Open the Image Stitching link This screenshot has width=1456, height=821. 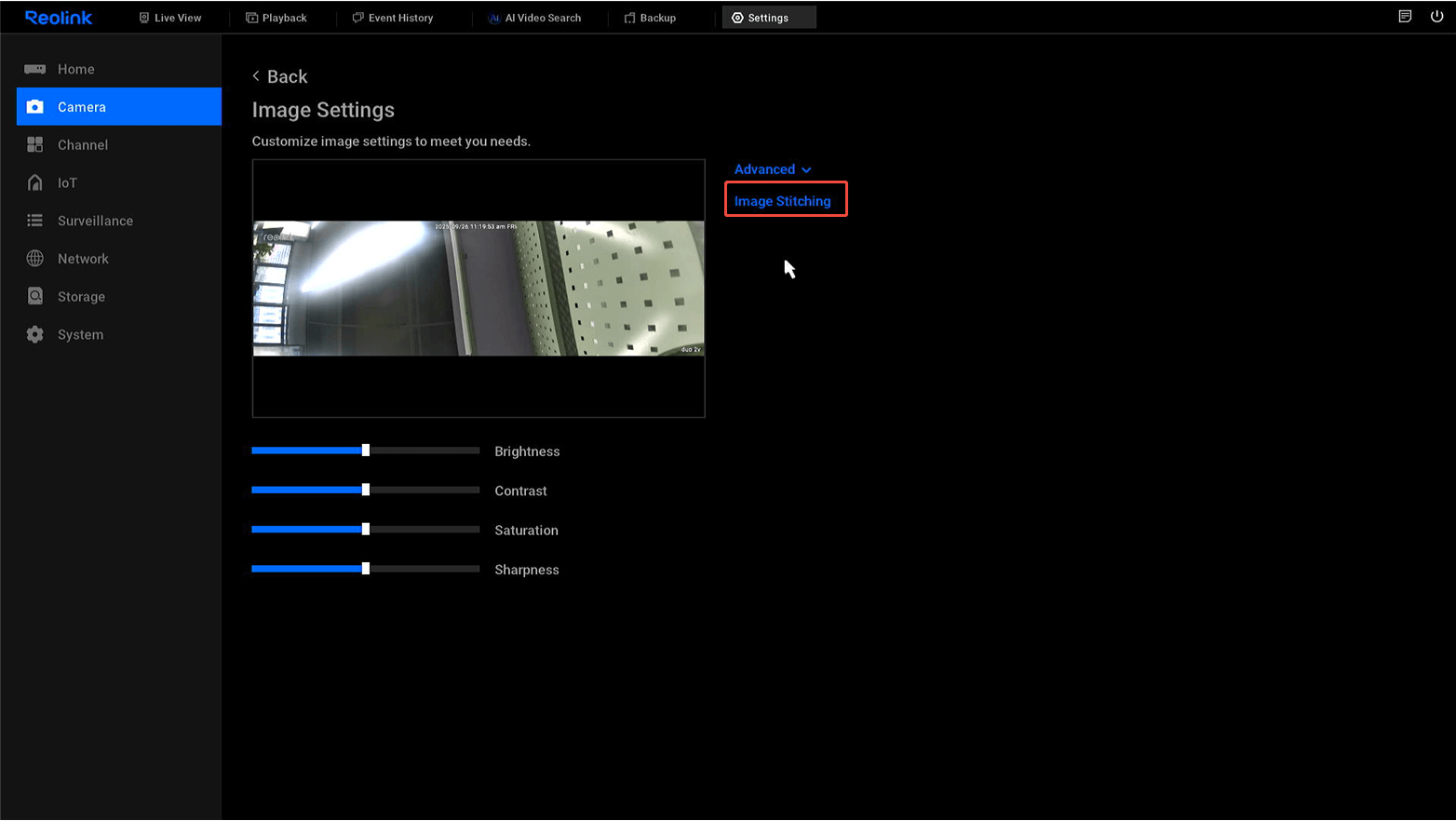pos(782,201)
